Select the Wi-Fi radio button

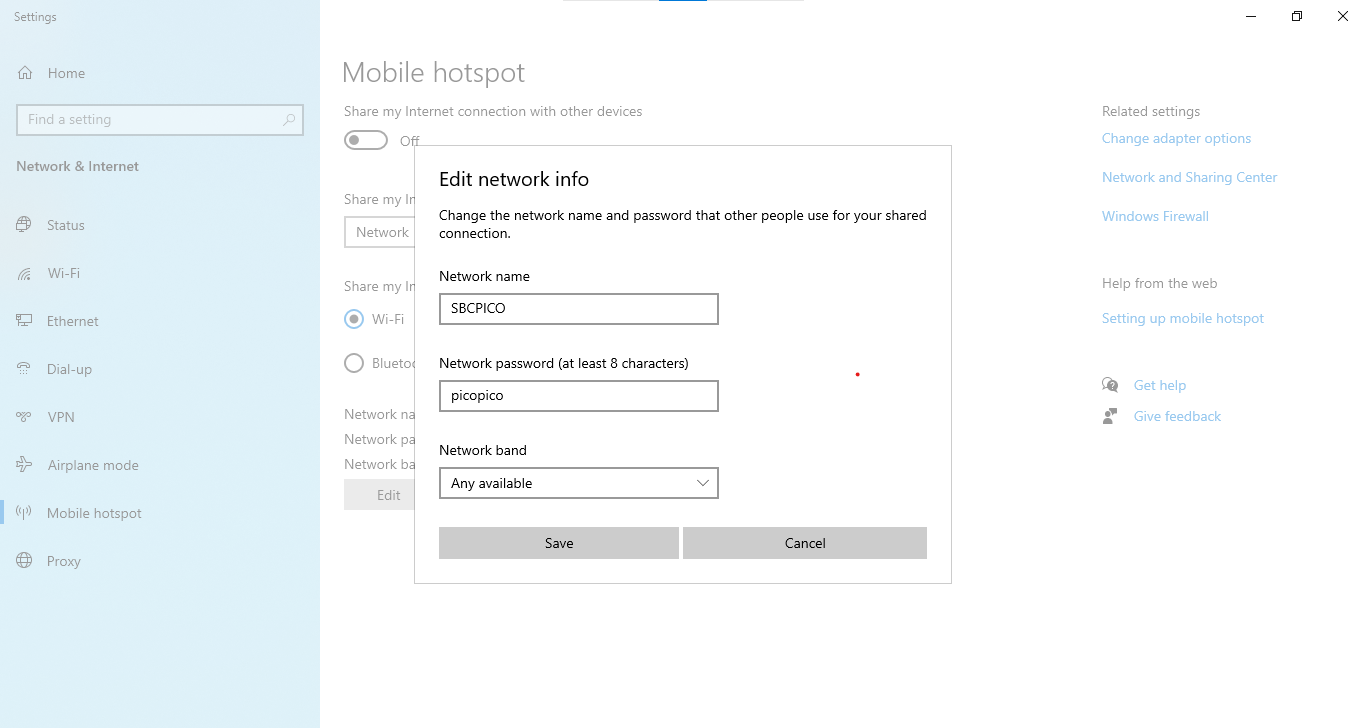point(353,318)
